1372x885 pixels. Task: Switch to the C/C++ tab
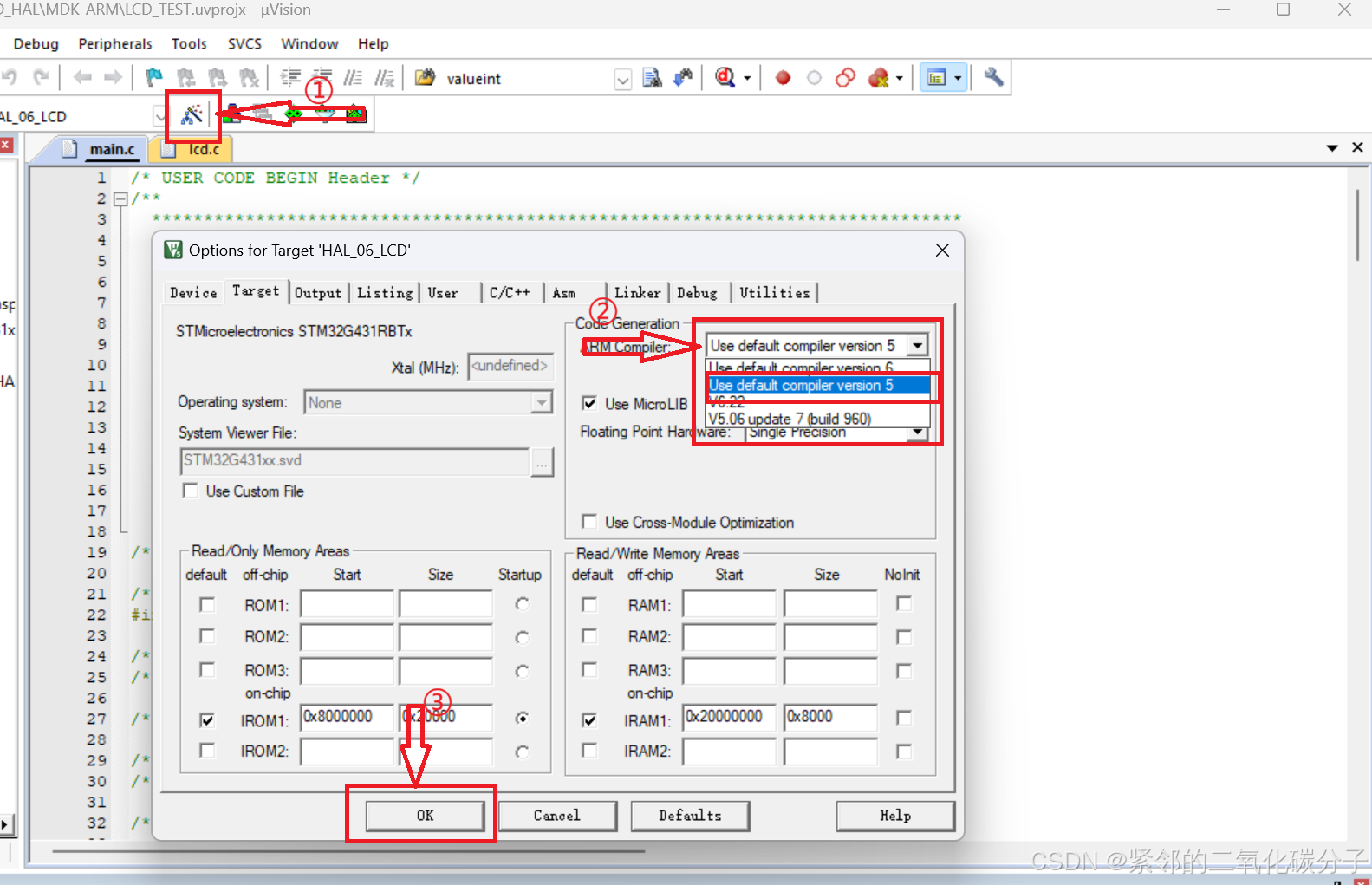510,293
